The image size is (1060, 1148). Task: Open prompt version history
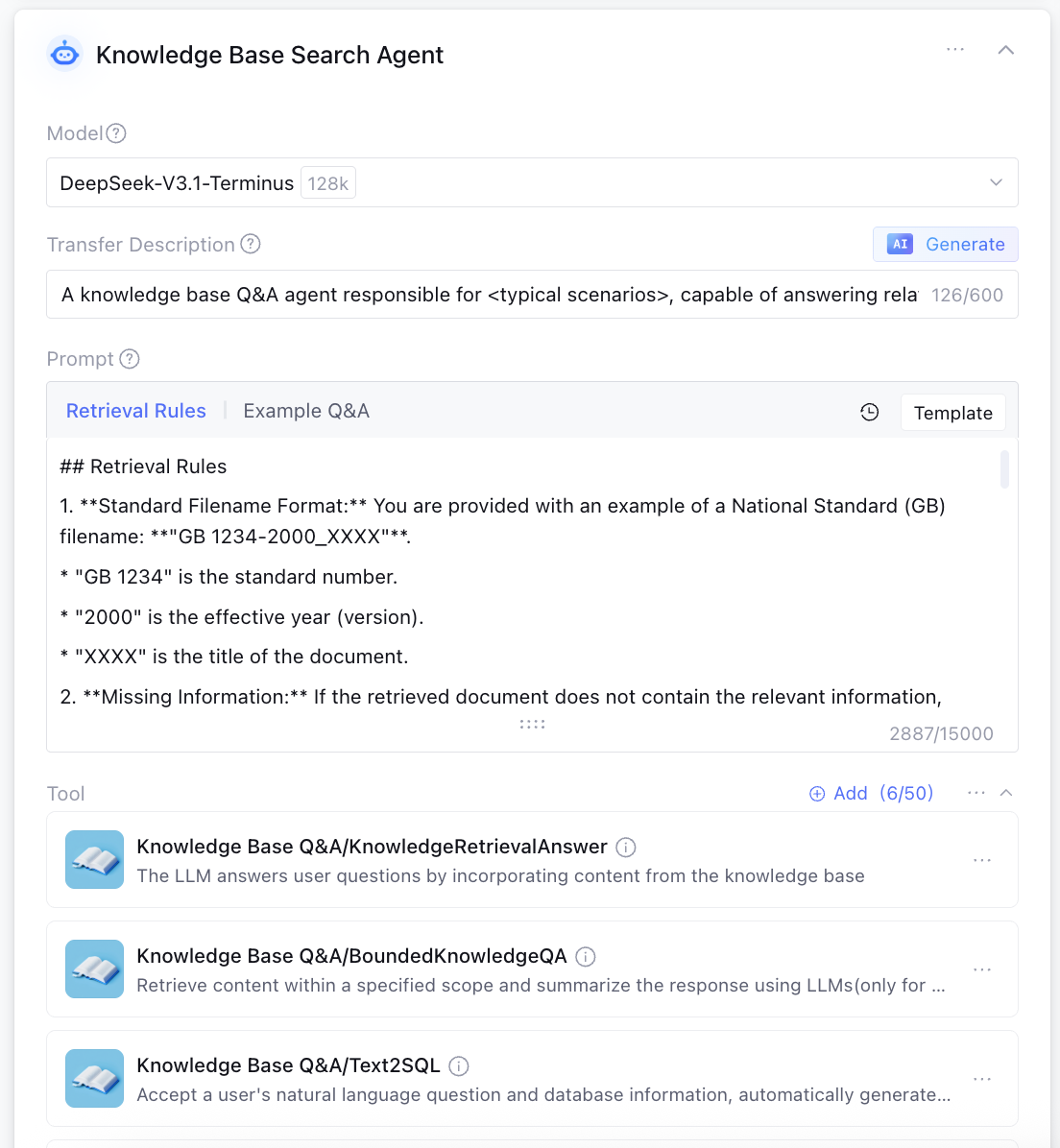(870, 413)
